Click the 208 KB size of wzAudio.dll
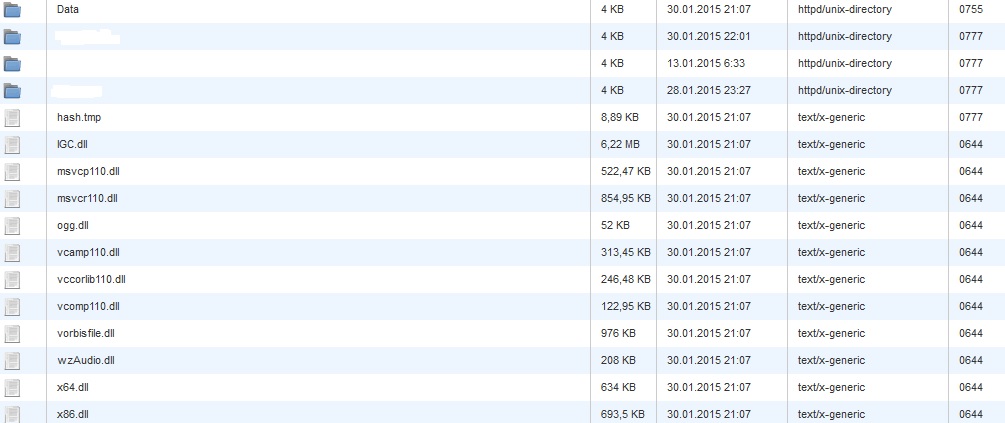 pos(618,360)
